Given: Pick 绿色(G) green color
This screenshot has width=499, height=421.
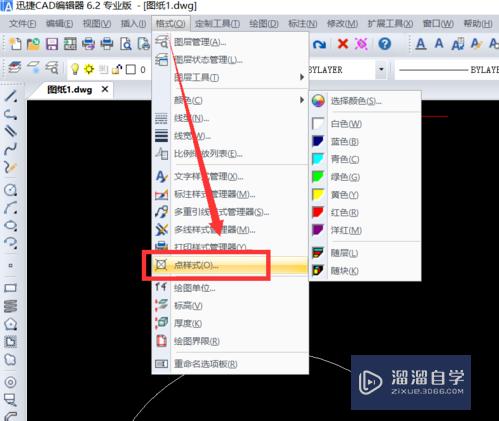Looking at the screenshot, I should pyautogui.click(x=365, y=177).
